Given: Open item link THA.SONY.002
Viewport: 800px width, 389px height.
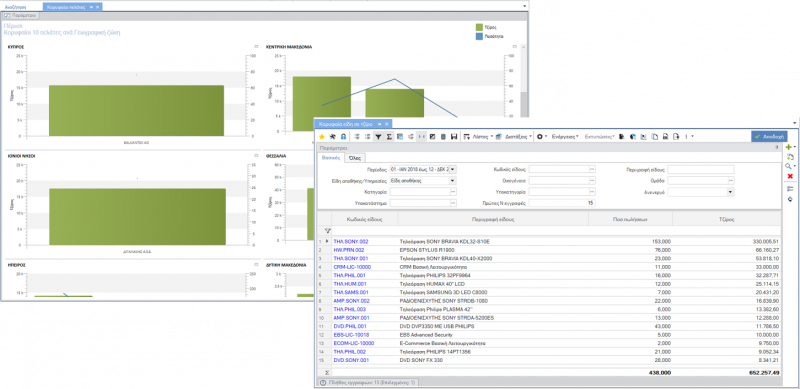Looking at the screenshot, I should click(x=351, y=241).
